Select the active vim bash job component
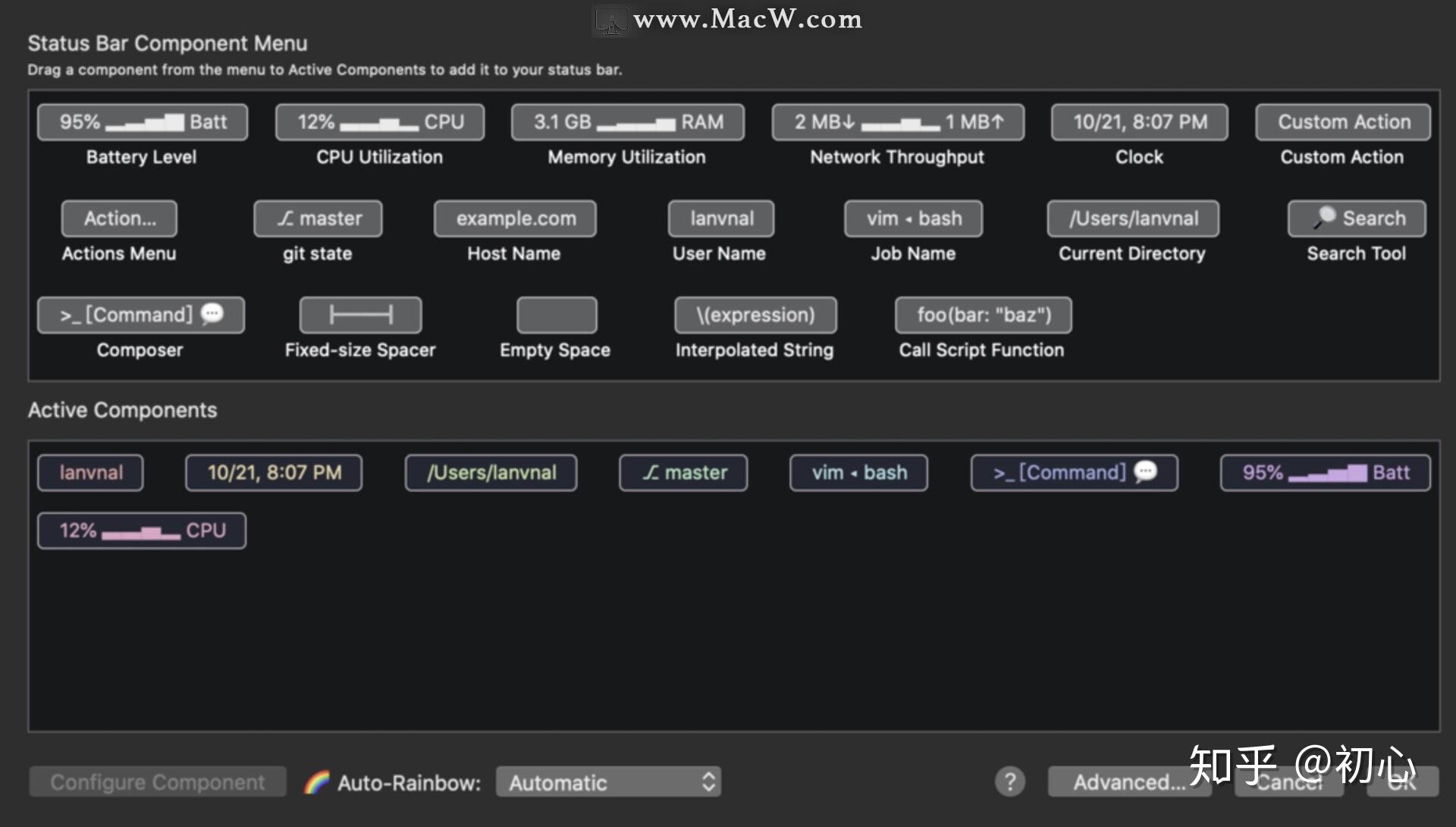1456x827 pixels. (858, 472)
